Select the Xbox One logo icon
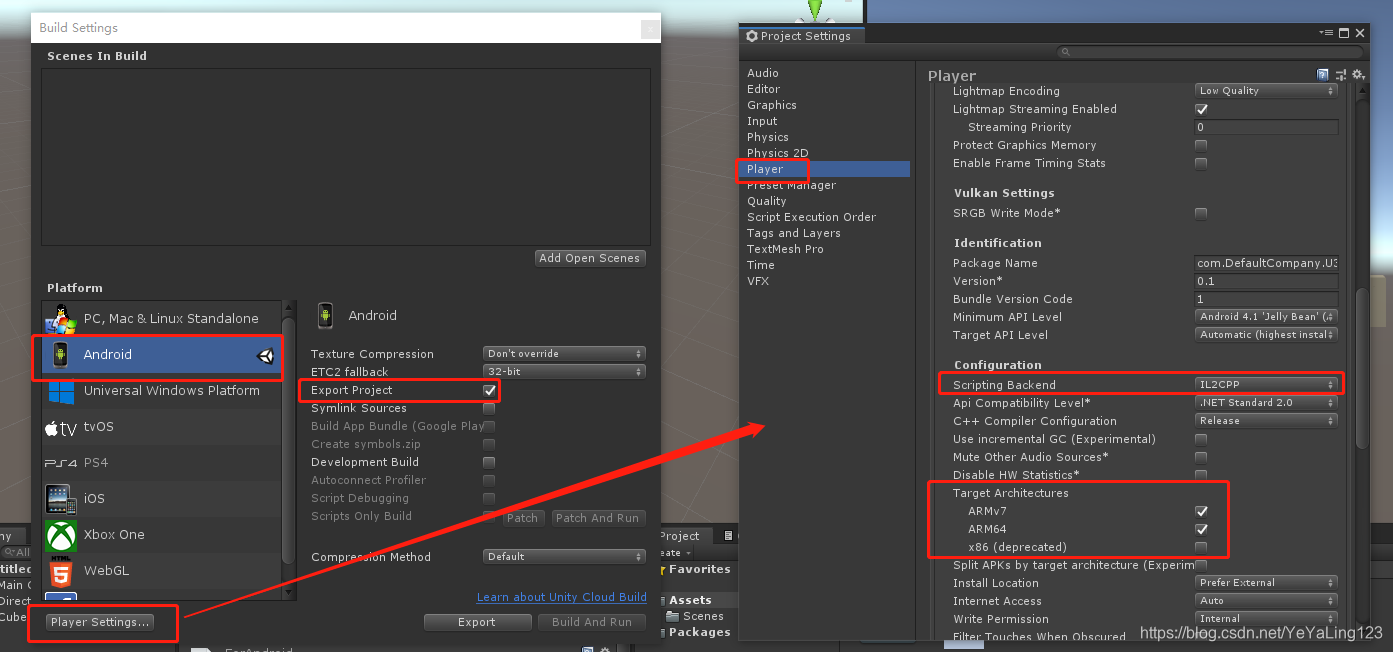 click(x=62, y=535)
